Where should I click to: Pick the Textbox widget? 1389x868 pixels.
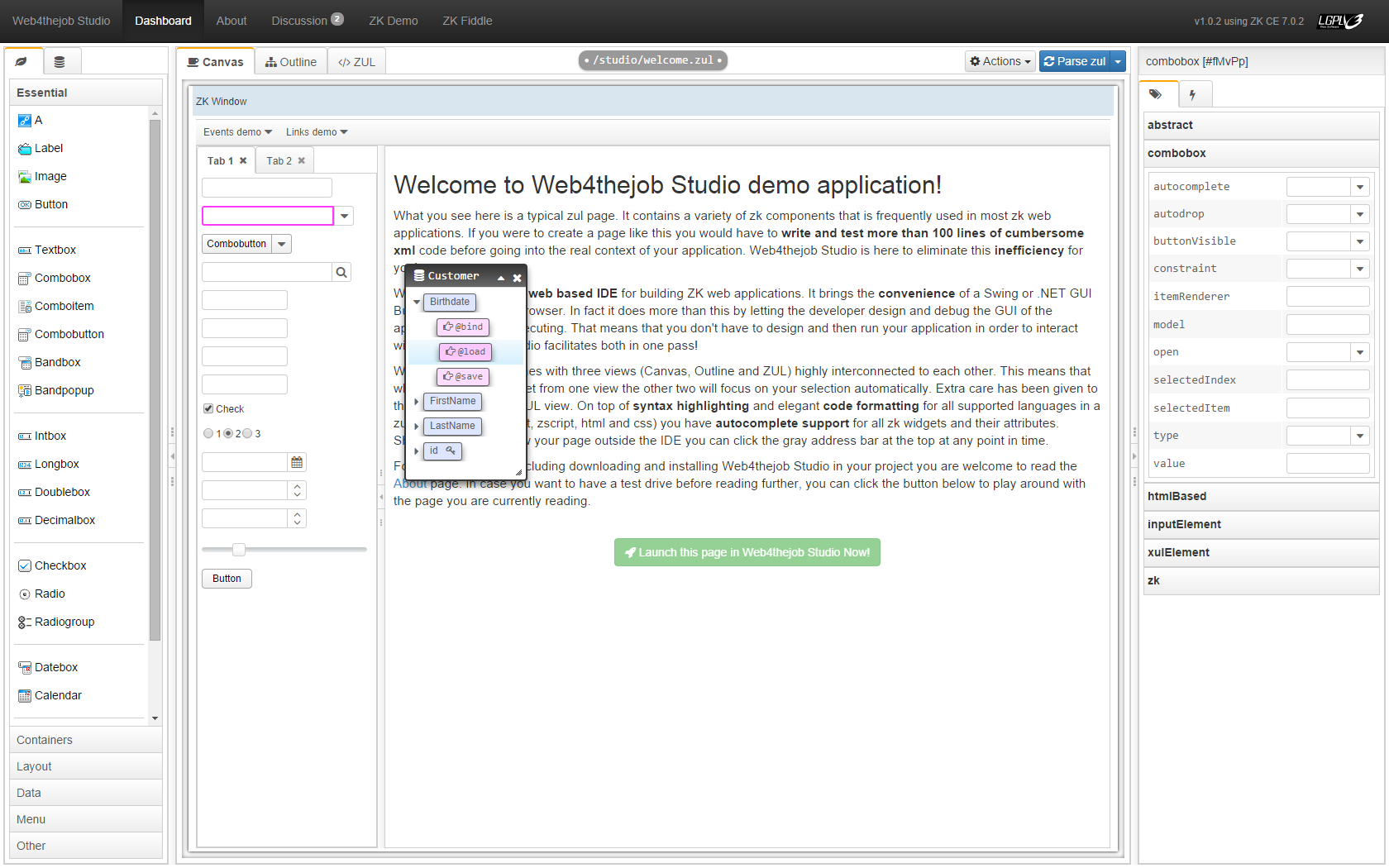[47, 250]
